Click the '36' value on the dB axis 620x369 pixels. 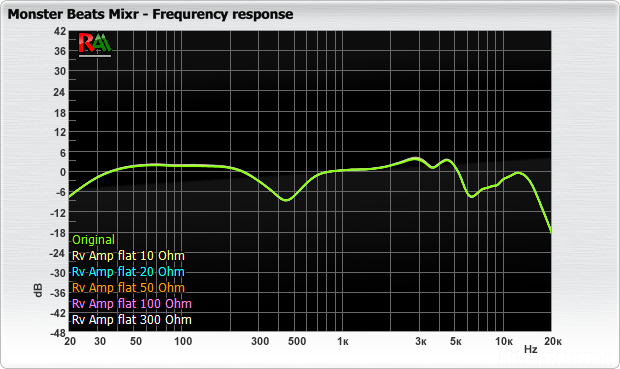[60, 51]
